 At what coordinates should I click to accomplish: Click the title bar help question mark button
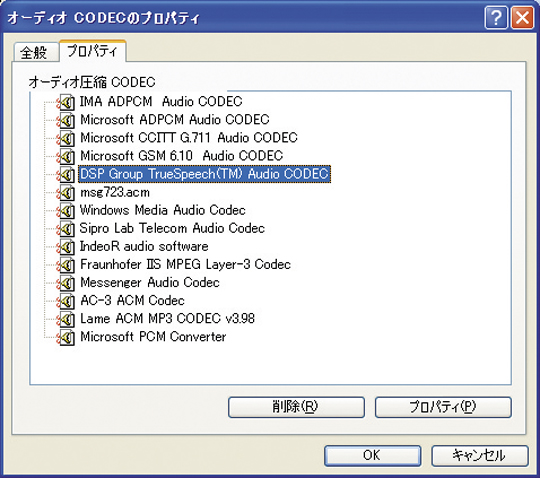[496, 18]
